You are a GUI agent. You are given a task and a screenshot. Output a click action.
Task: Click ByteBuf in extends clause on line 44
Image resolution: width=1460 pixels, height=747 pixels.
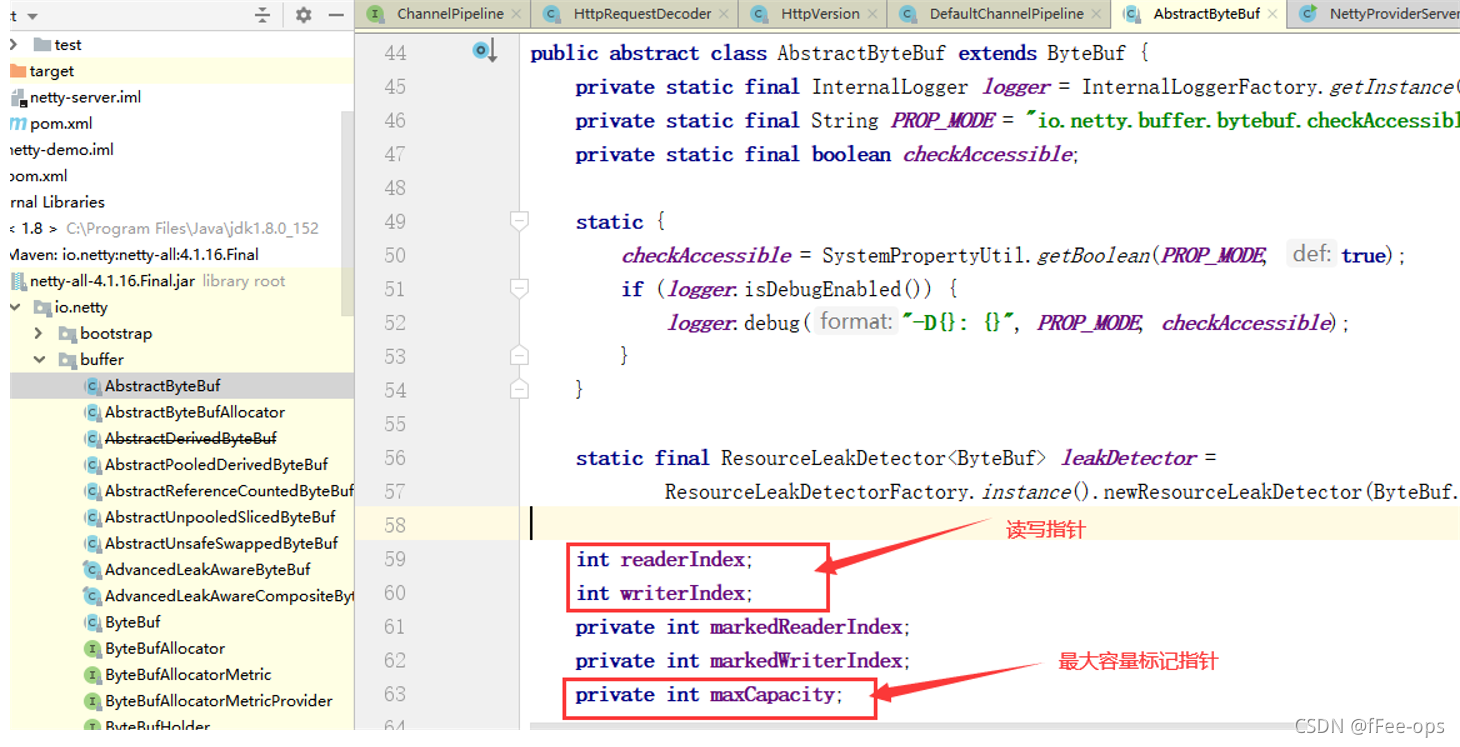1086,53
